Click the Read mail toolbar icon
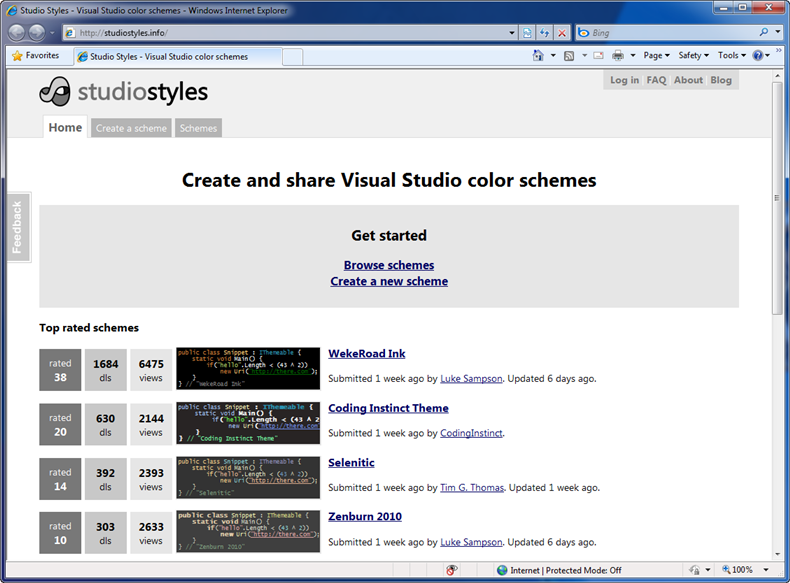Viewport: 790px width, 583px height. [599, 55]
